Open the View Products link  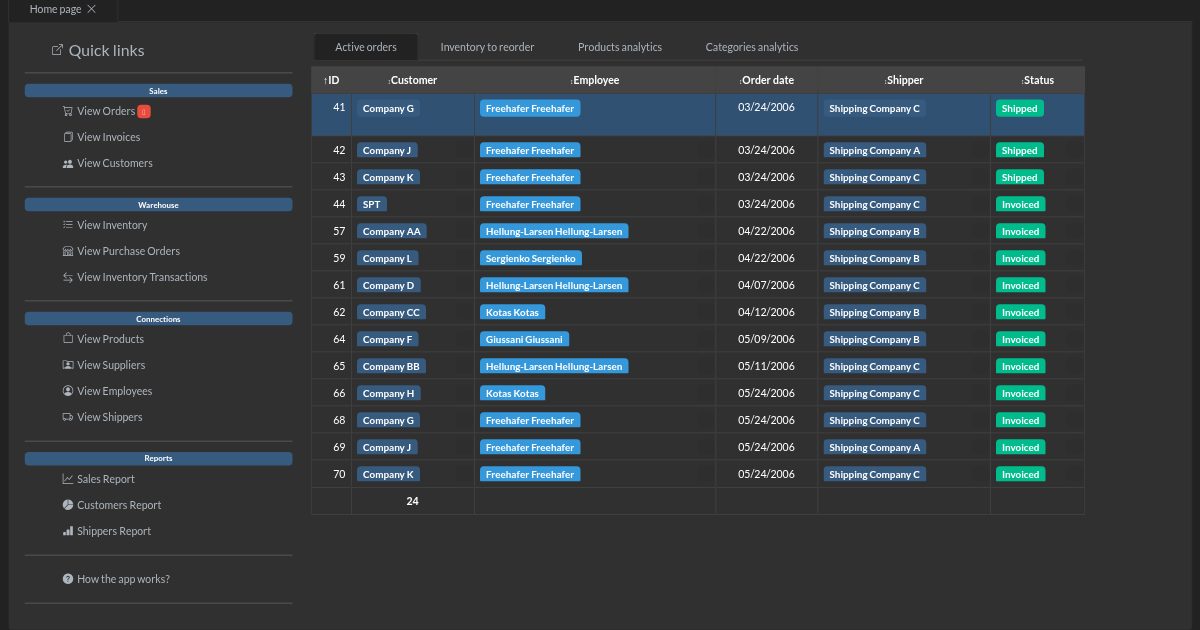point(110,339)
